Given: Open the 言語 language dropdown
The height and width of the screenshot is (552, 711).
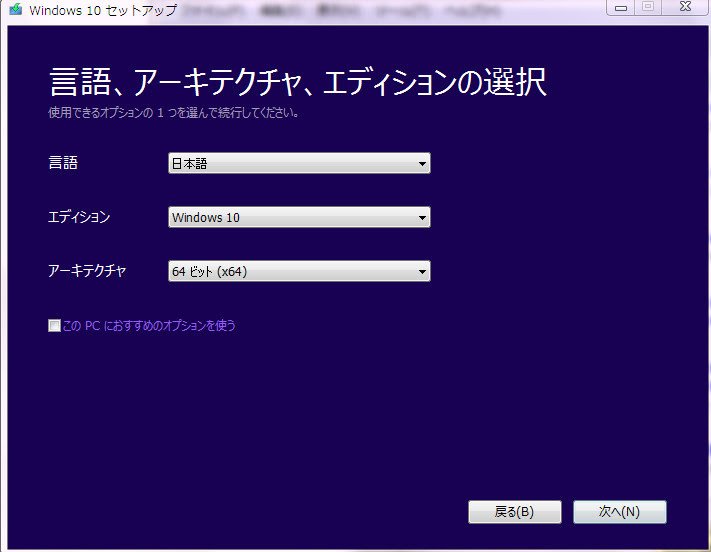Looking at the screenshot, I should coord(299,163).
